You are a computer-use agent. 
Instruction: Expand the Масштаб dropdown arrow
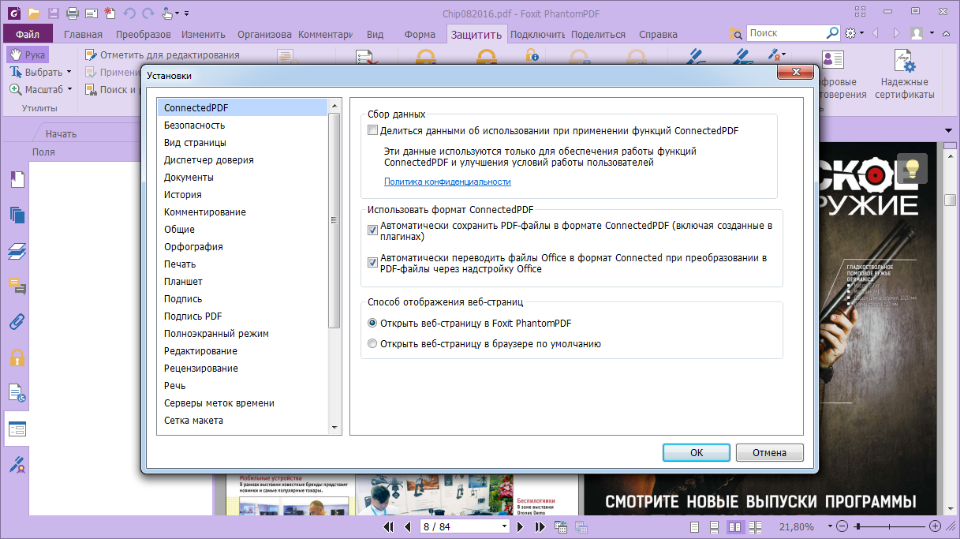point(70,89)
